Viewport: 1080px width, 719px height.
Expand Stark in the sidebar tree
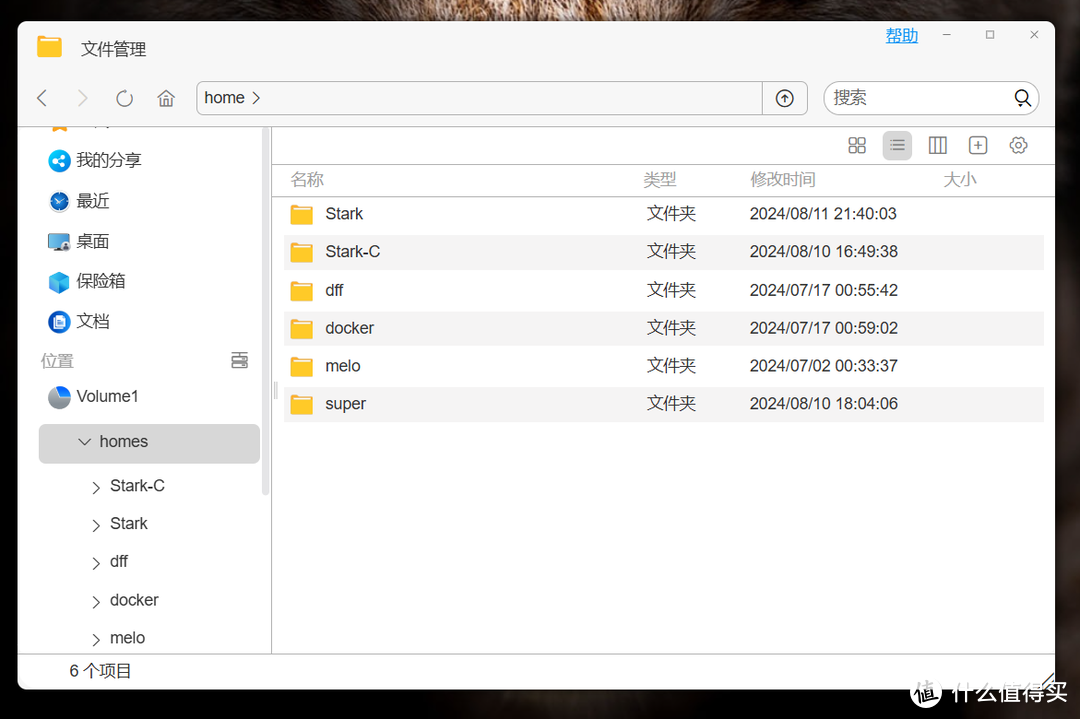(x=96, y=525)
